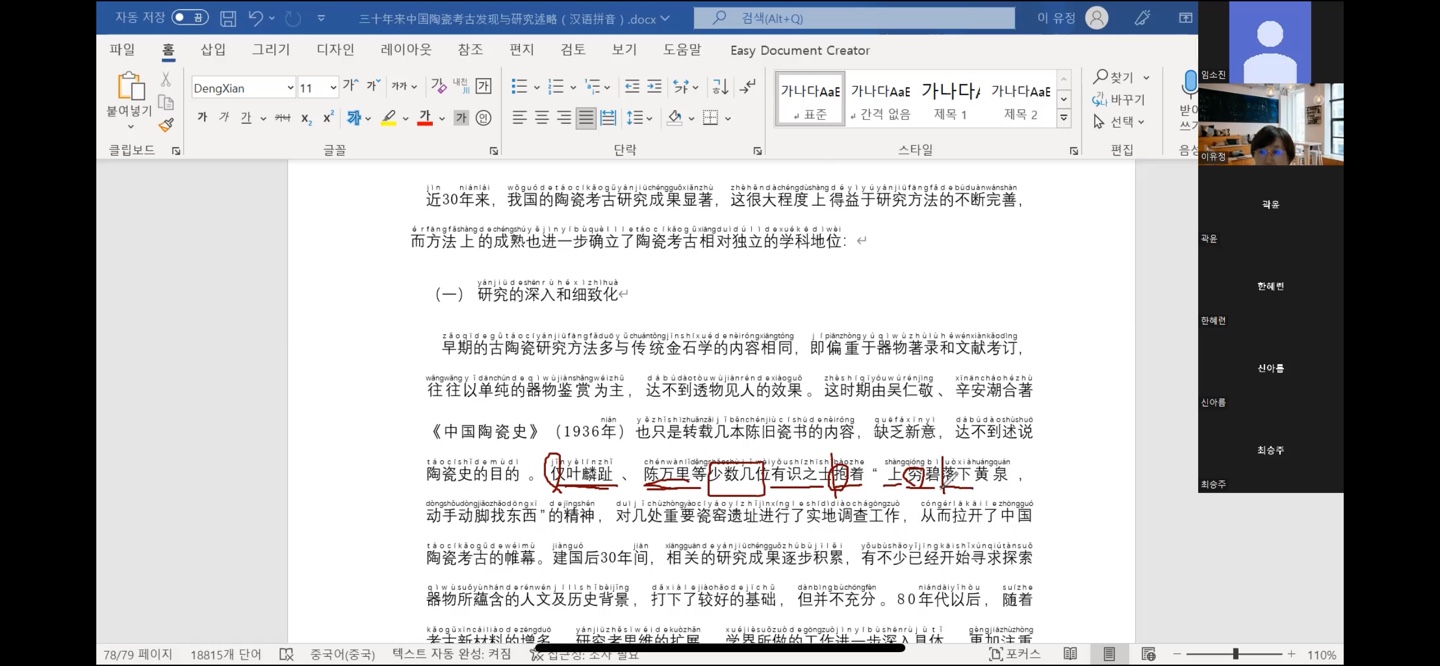Open the 레이아웃 (Layout) ribbon tab
The width and height of the screenshot is (1440, 666).
(406, 50)
